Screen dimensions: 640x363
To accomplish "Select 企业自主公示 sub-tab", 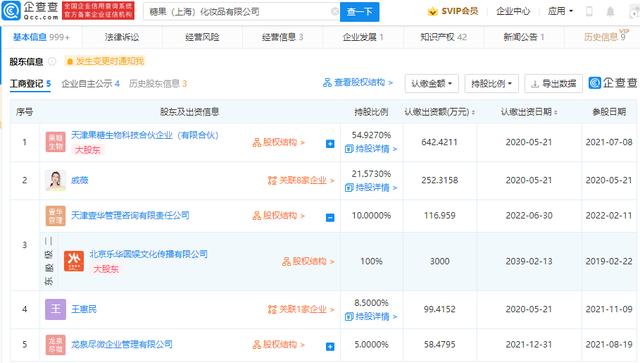I will point(90,84).
